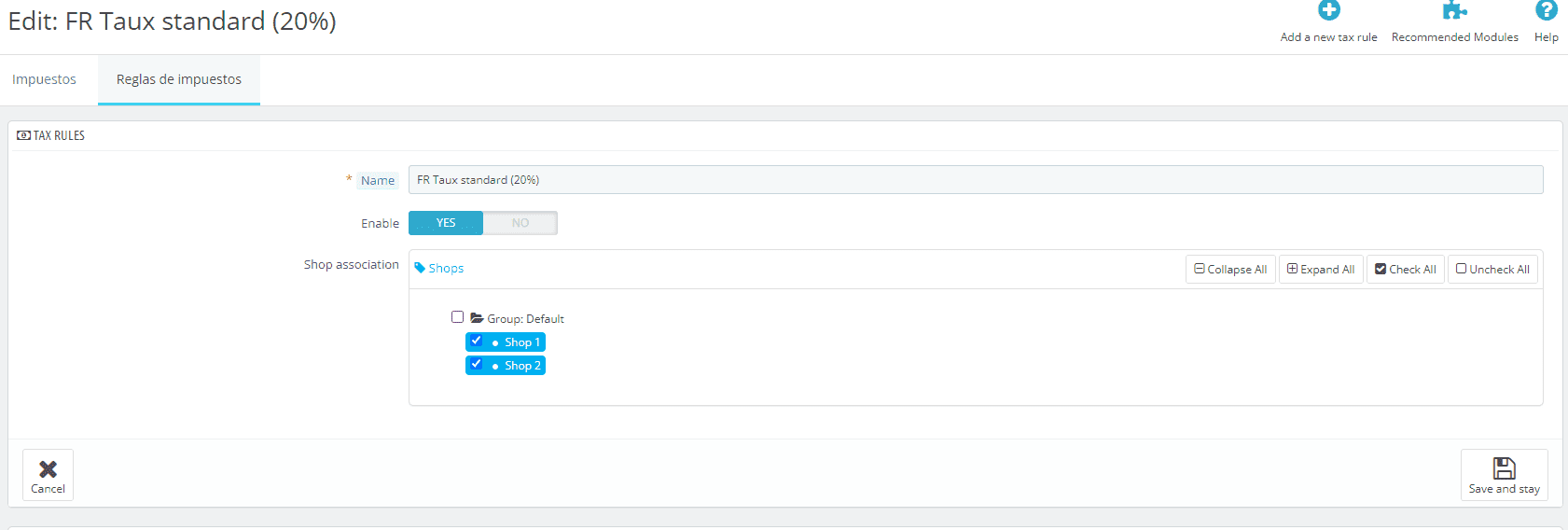Open Recommended Modules puzzle icon

click(1454, 10)
